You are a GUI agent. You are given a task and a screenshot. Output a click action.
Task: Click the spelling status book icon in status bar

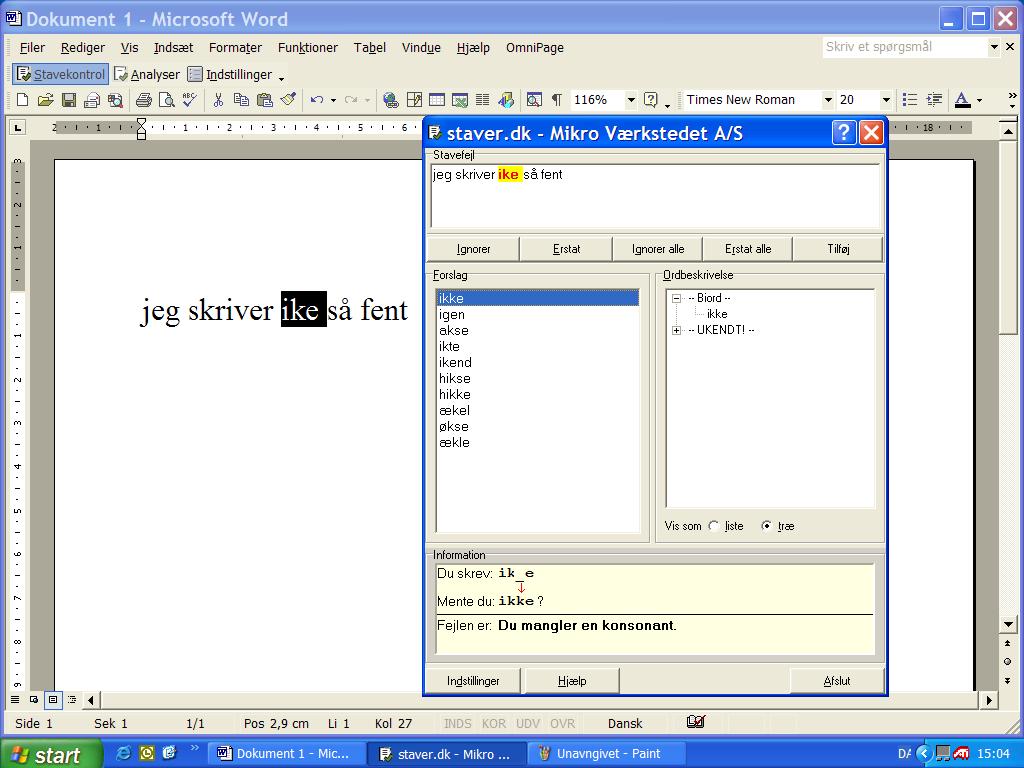pos(696,722)
